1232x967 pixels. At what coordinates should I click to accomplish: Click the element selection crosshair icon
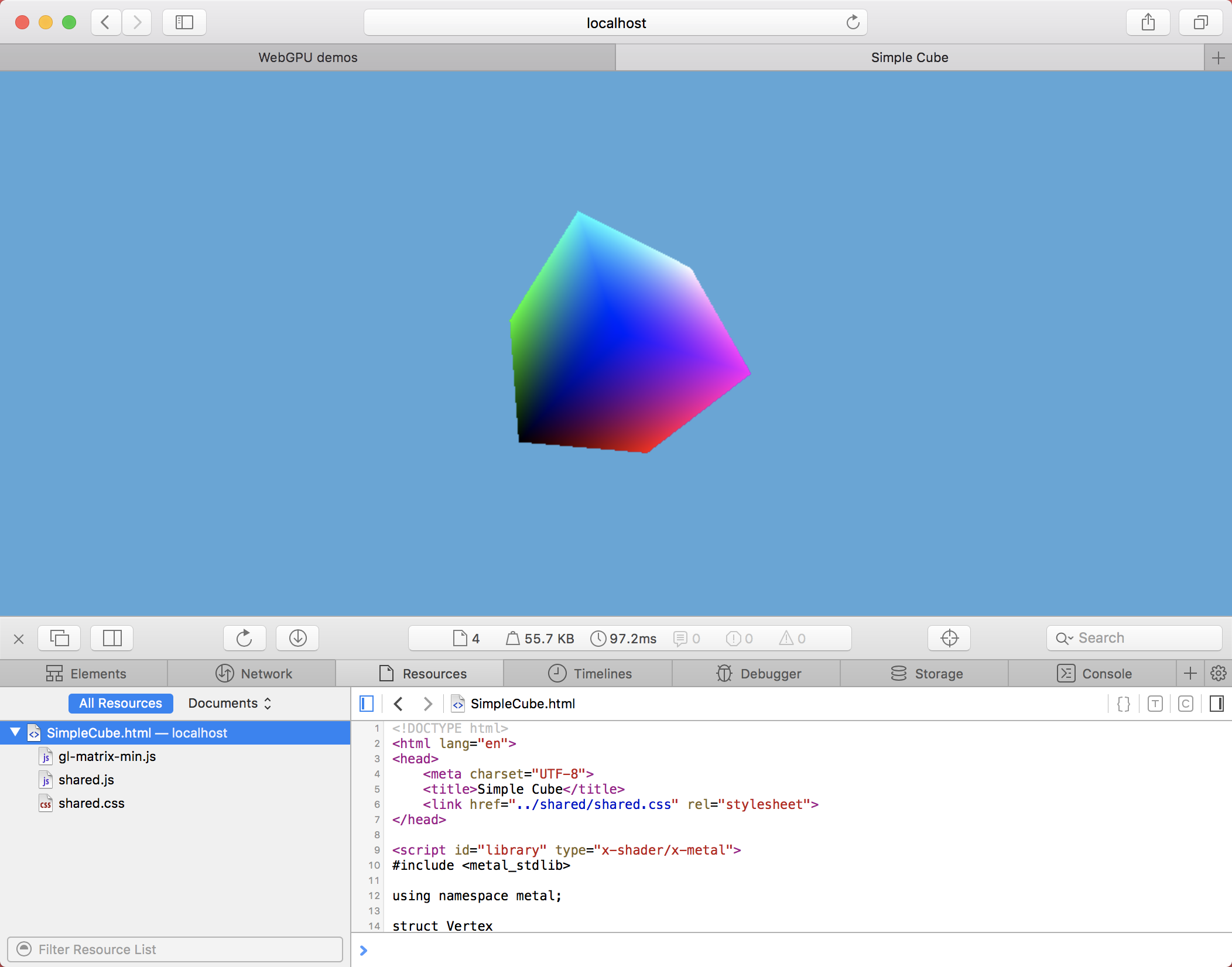pos(949,638)
